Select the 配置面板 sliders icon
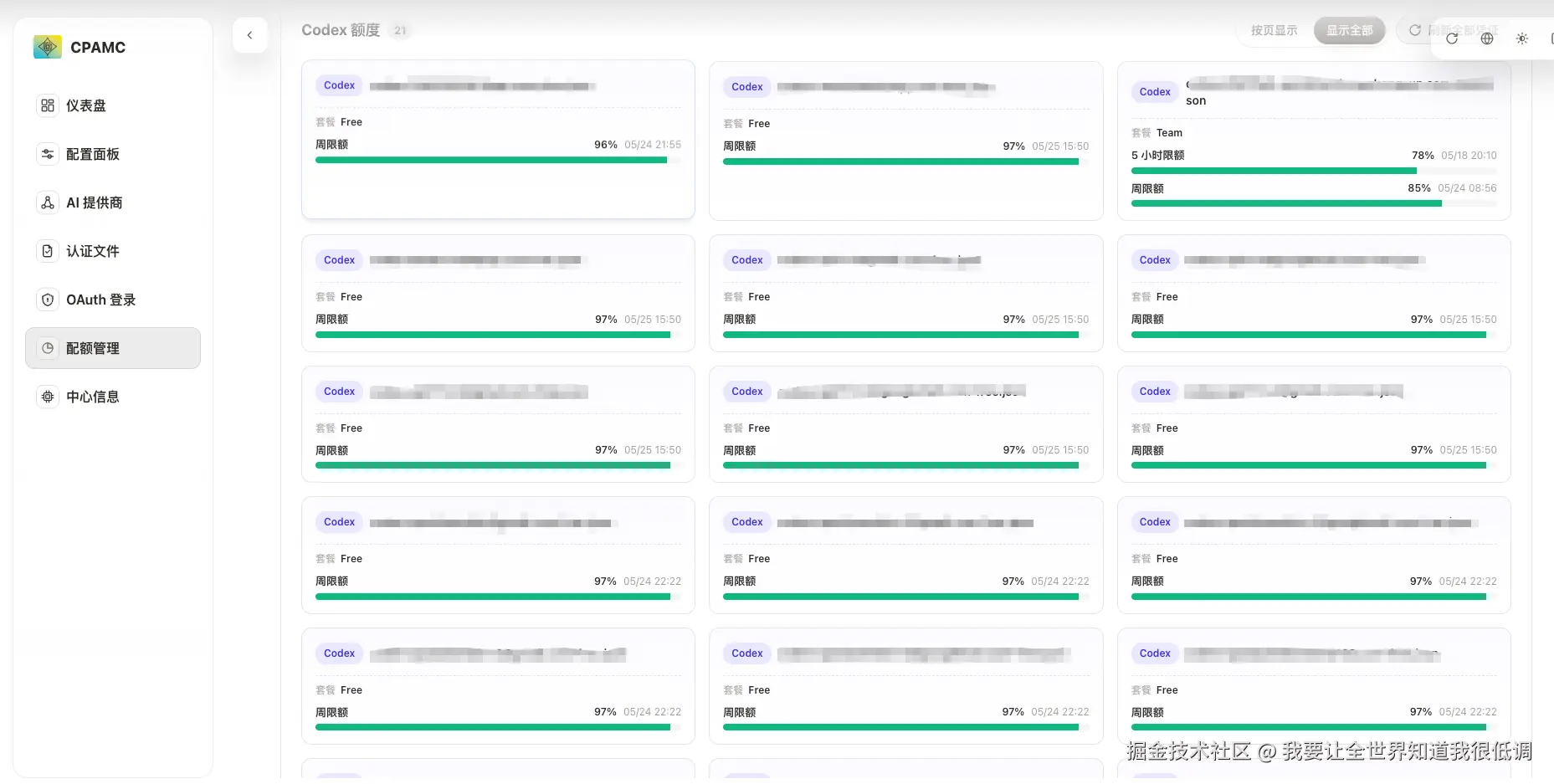Screen dimensions: 1554x784 click(x=48, y=154)
